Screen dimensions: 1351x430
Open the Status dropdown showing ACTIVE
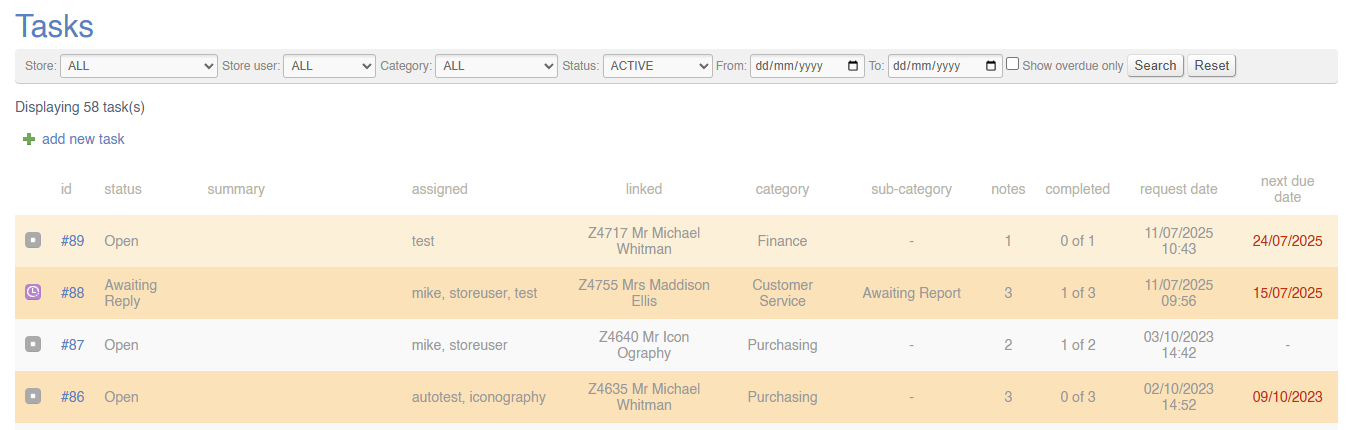tap(657, 66)
